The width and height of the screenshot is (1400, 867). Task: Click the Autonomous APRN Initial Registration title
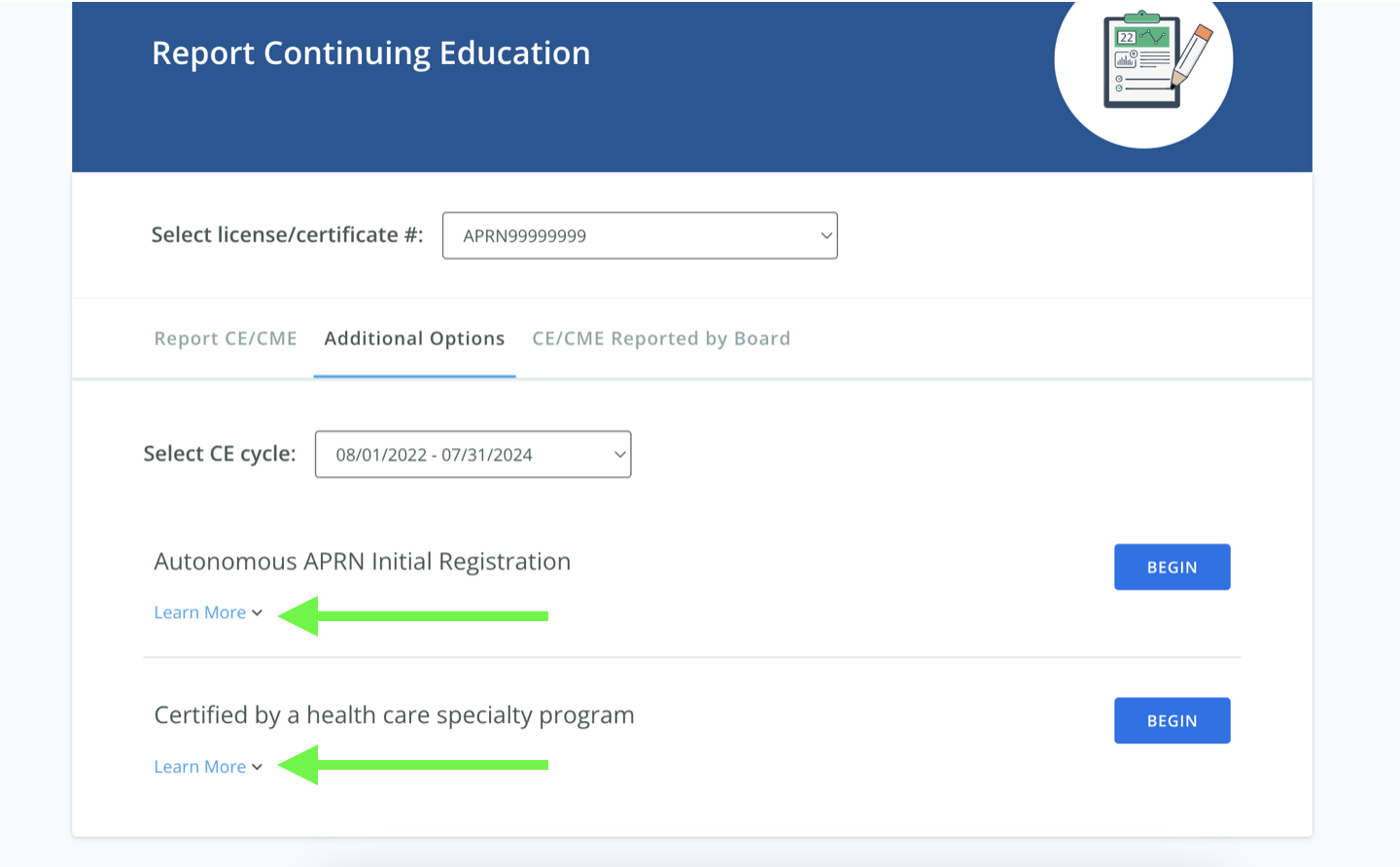(x=363, y=562)
